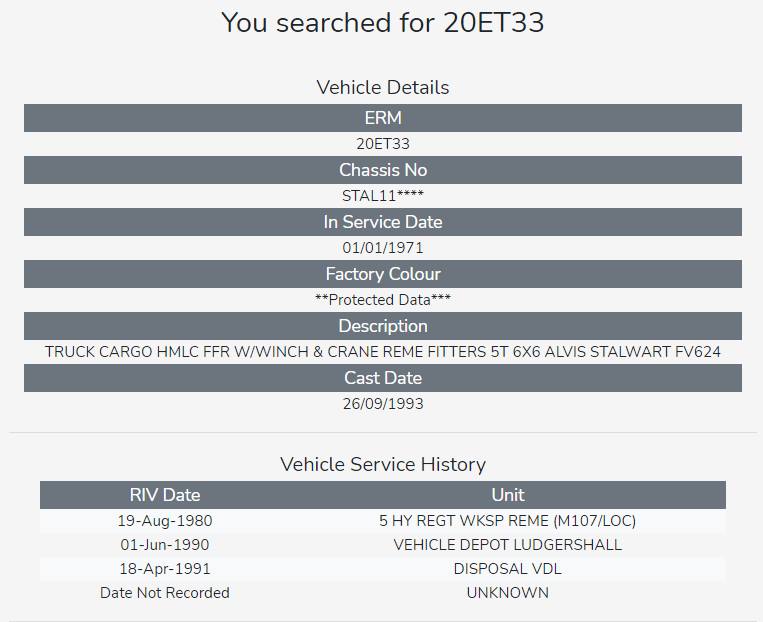Select the Vehicle Depot Ludgershall entry
The height and width of the screenshot is (622, 763).
tap(507, 545)
